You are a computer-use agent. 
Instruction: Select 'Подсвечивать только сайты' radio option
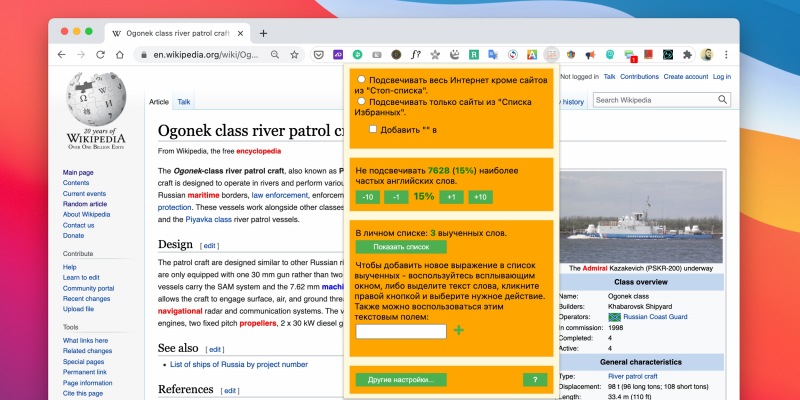[361, 102]
